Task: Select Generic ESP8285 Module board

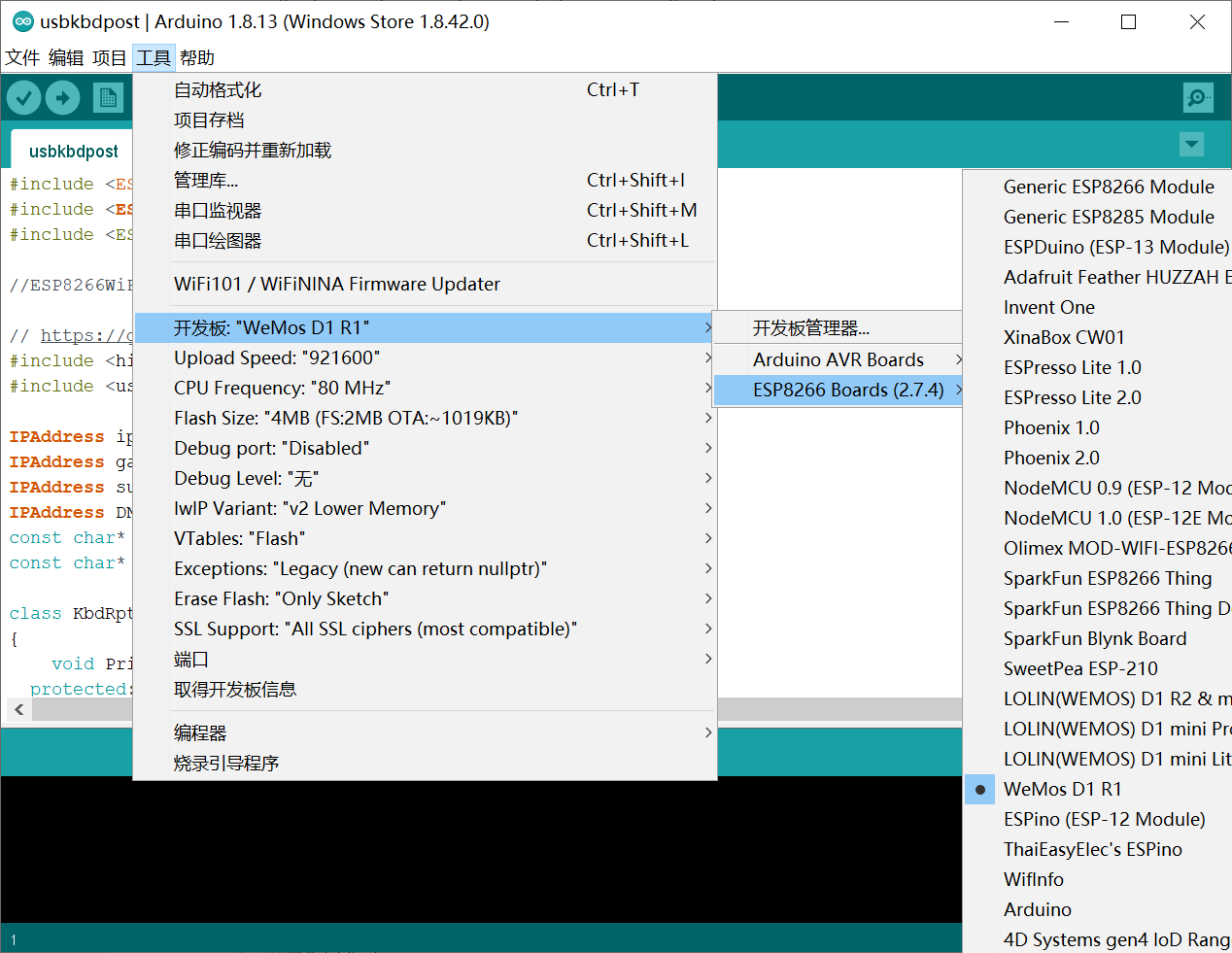Action: click(x=1098, y=217)
